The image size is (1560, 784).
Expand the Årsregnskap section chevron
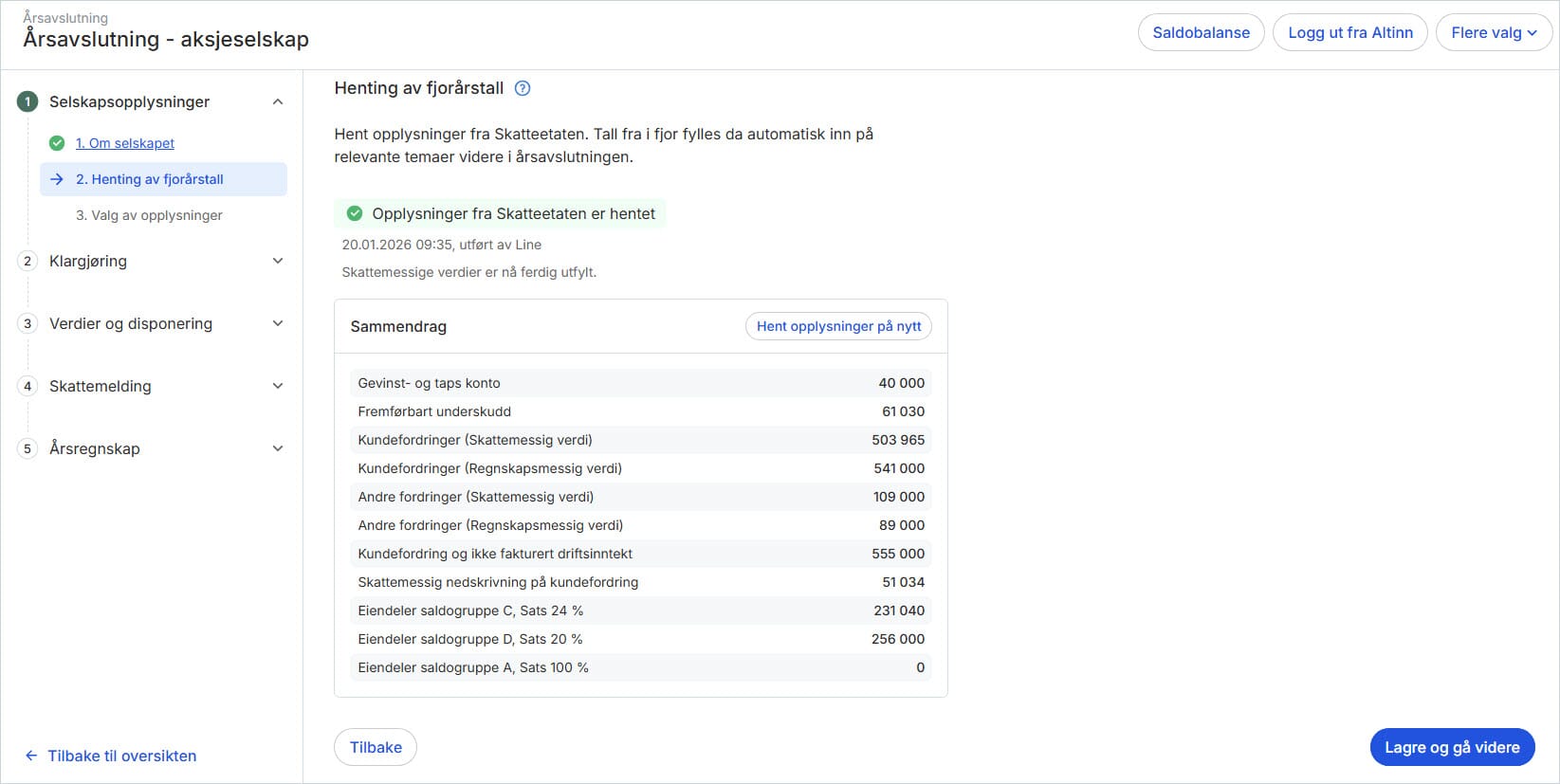pyautogui.click(x=278, y=448)
